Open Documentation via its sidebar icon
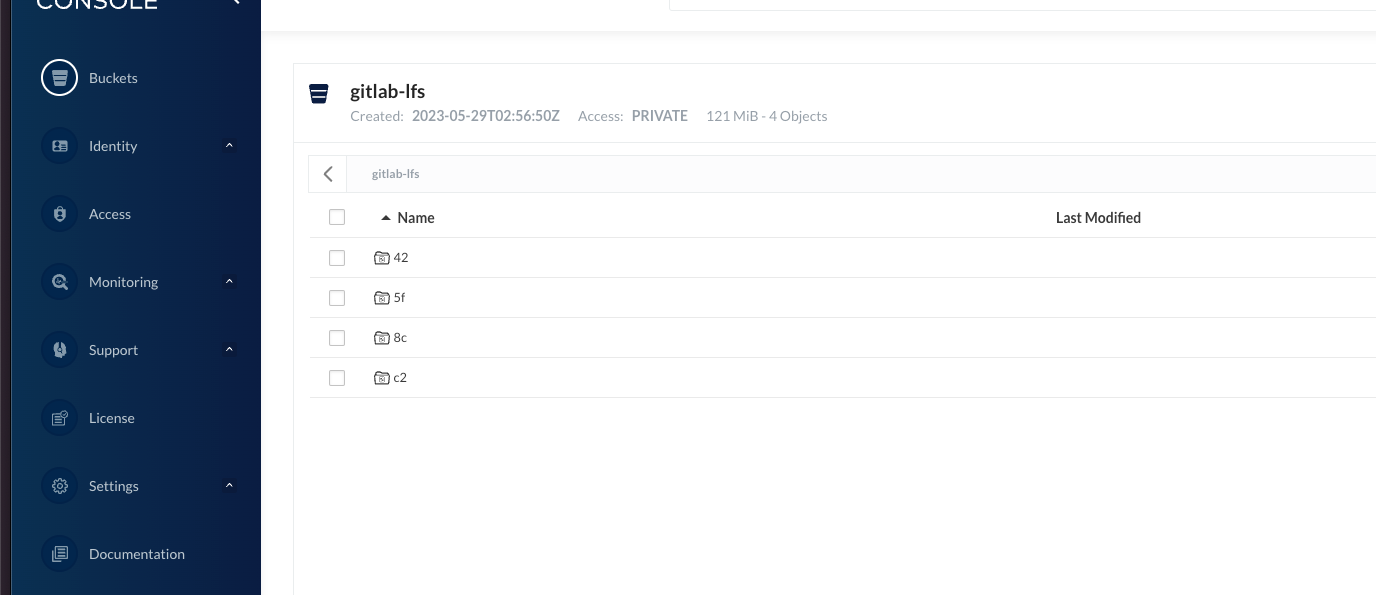Image resolution: width=1376 pixels, height=595 pixels. pos(59,554)
